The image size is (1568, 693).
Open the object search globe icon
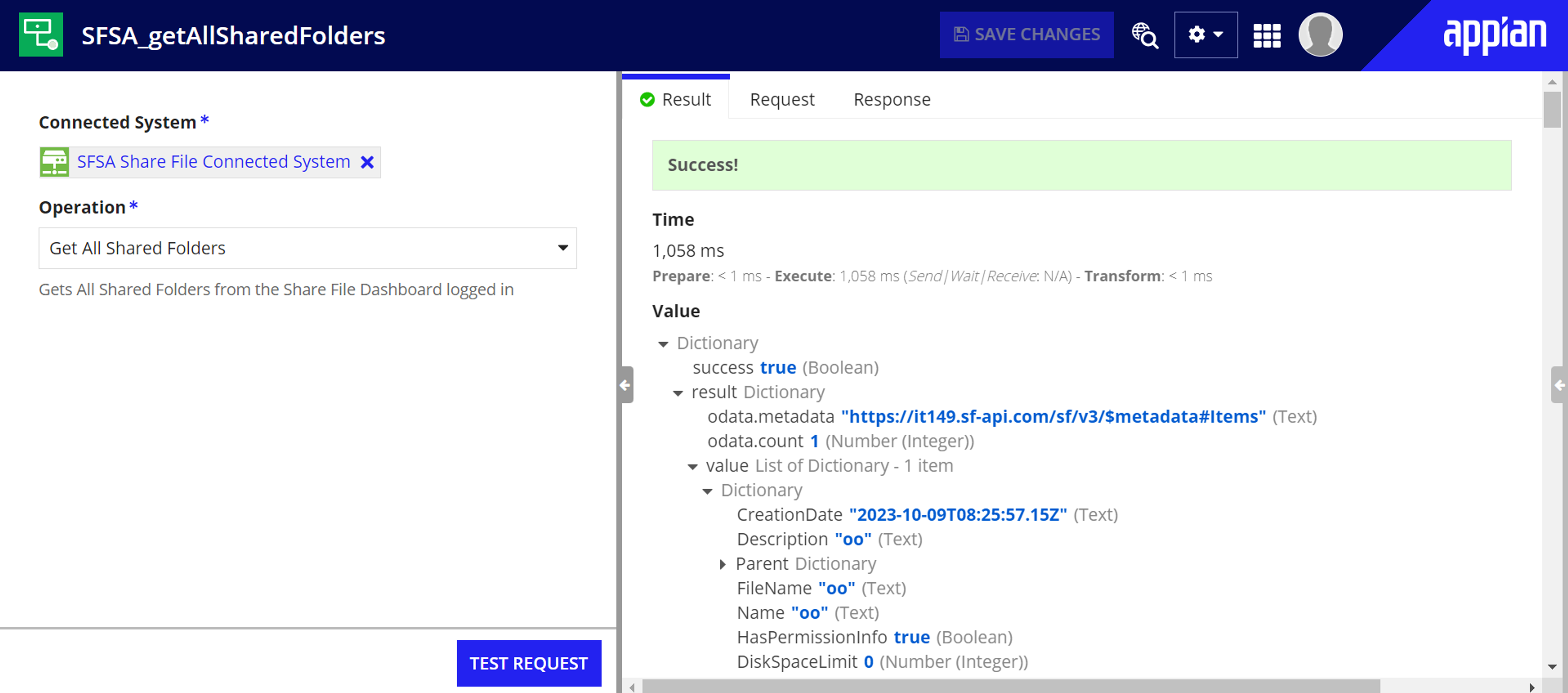(x=1144, y=35)
